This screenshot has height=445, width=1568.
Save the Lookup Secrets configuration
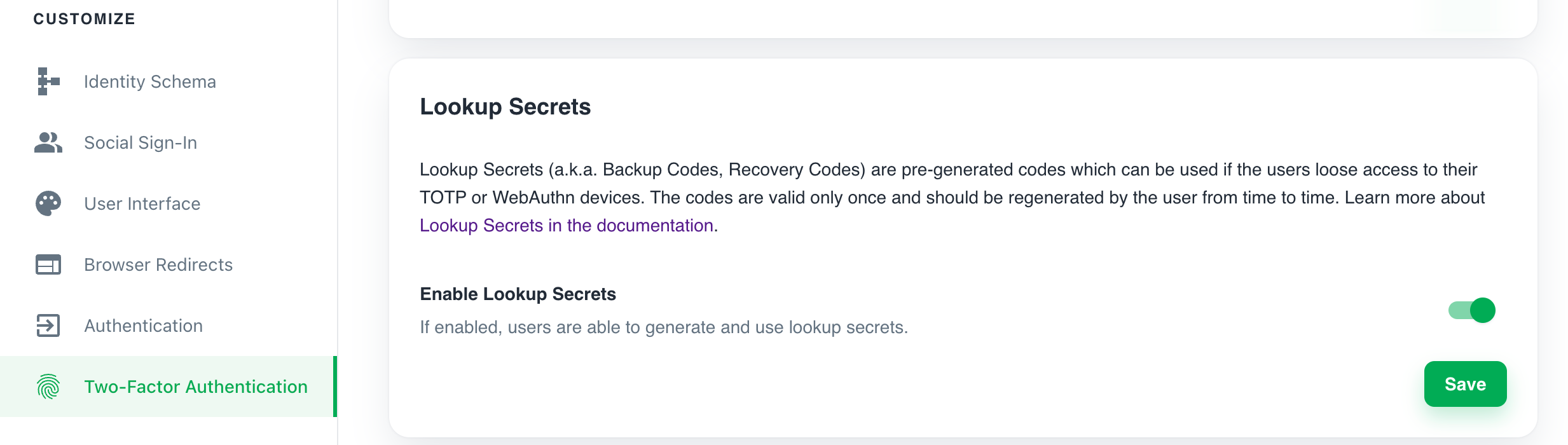[1465, 384]
